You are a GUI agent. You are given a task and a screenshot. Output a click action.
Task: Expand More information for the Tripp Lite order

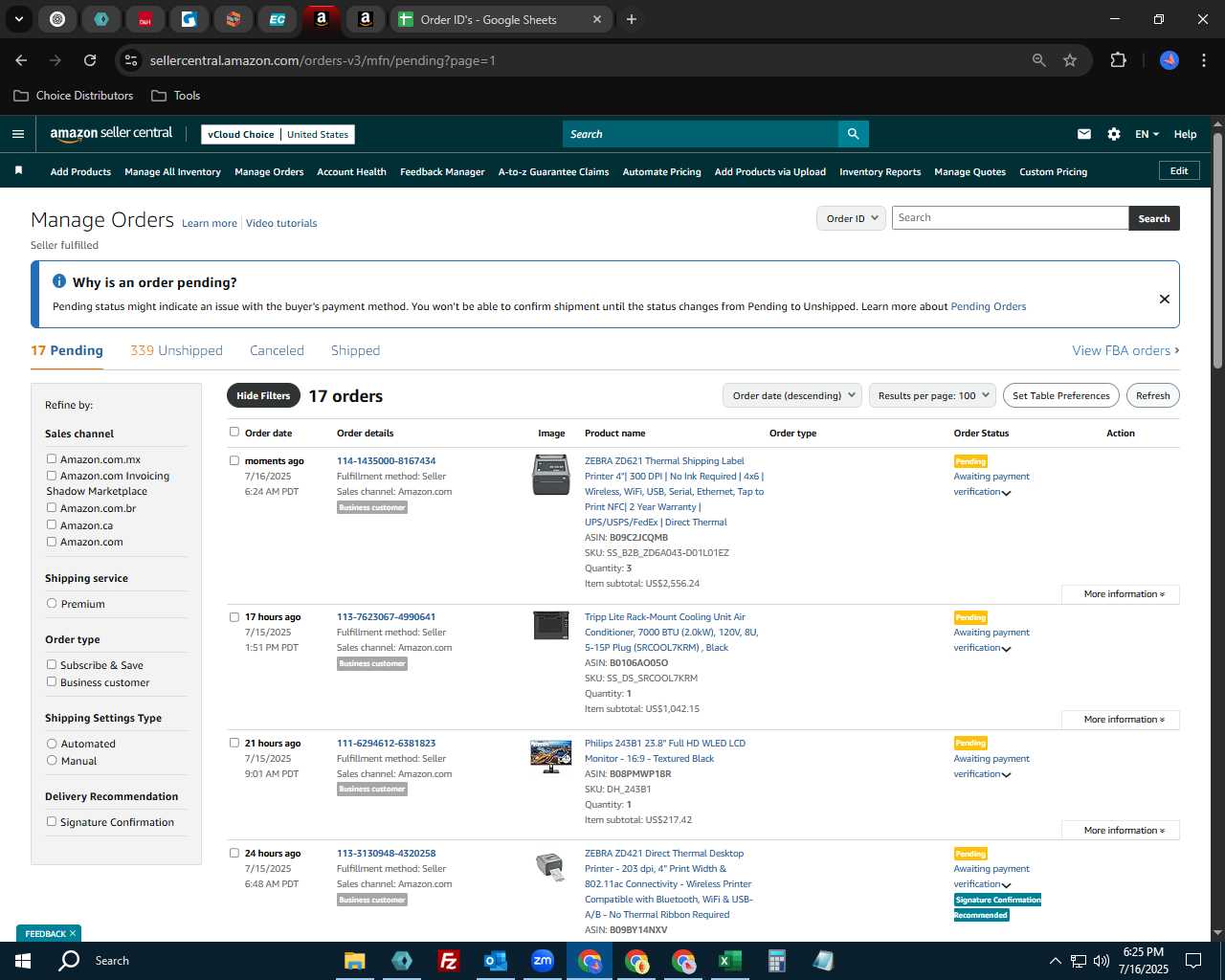click(1121, 720)
